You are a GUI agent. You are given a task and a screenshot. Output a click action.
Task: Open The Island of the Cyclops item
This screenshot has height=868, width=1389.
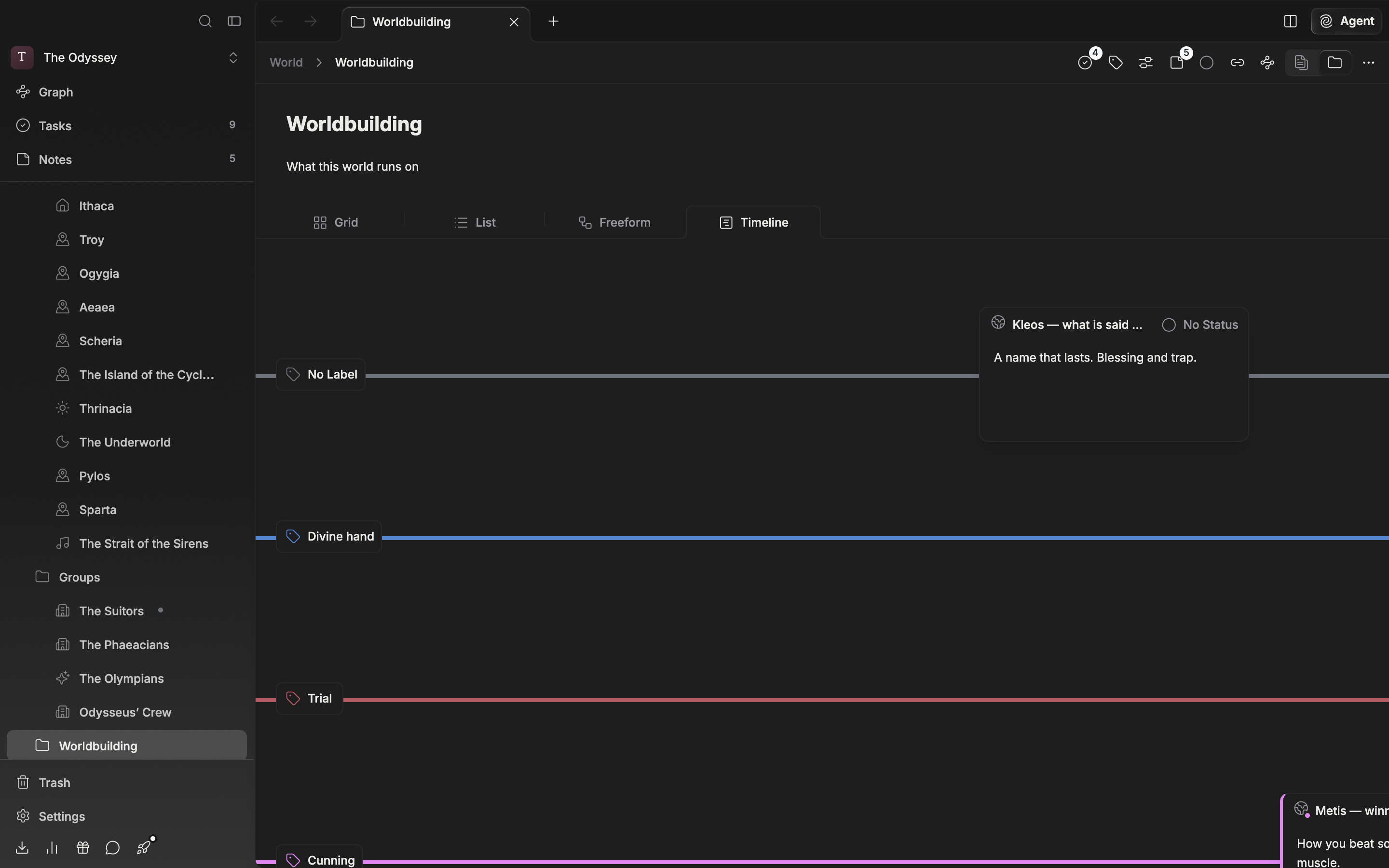pos(127,375)
